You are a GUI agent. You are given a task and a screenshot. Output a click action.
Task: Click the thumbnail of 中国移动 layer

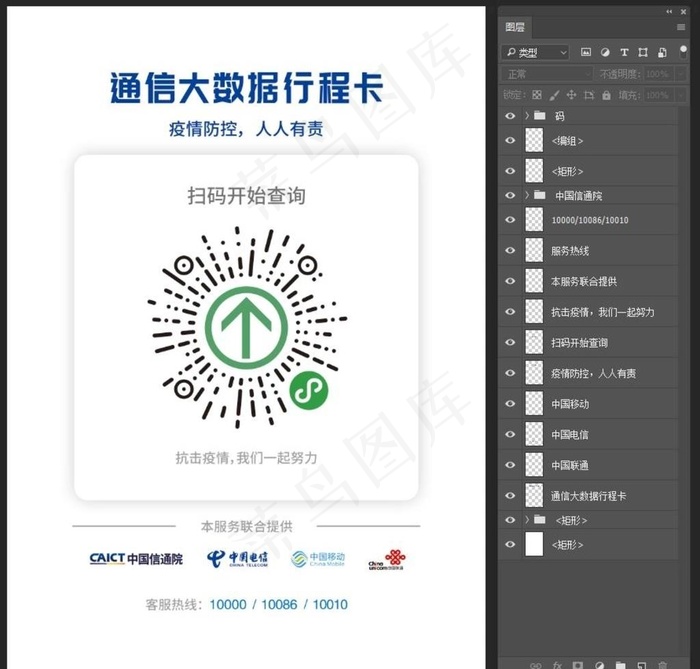click(x=534, y=403)
